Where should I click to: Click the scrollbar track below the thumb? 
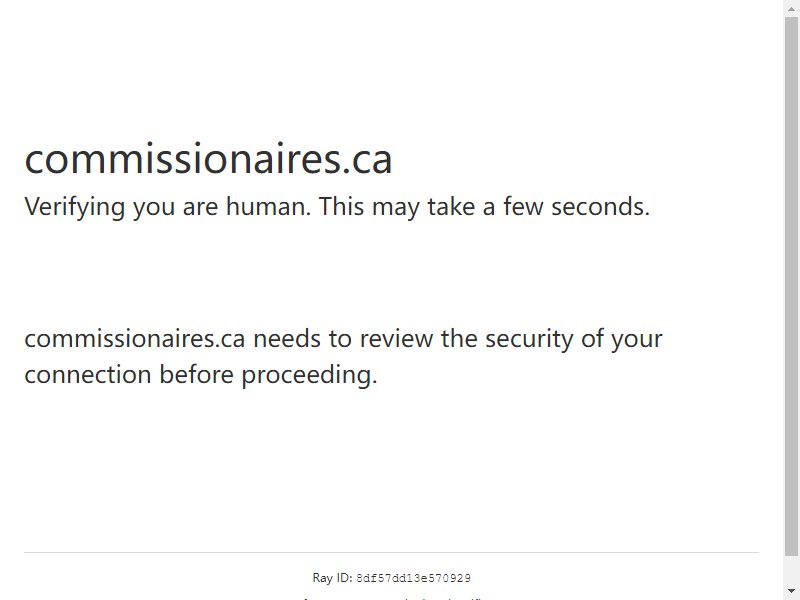point(791,569)
